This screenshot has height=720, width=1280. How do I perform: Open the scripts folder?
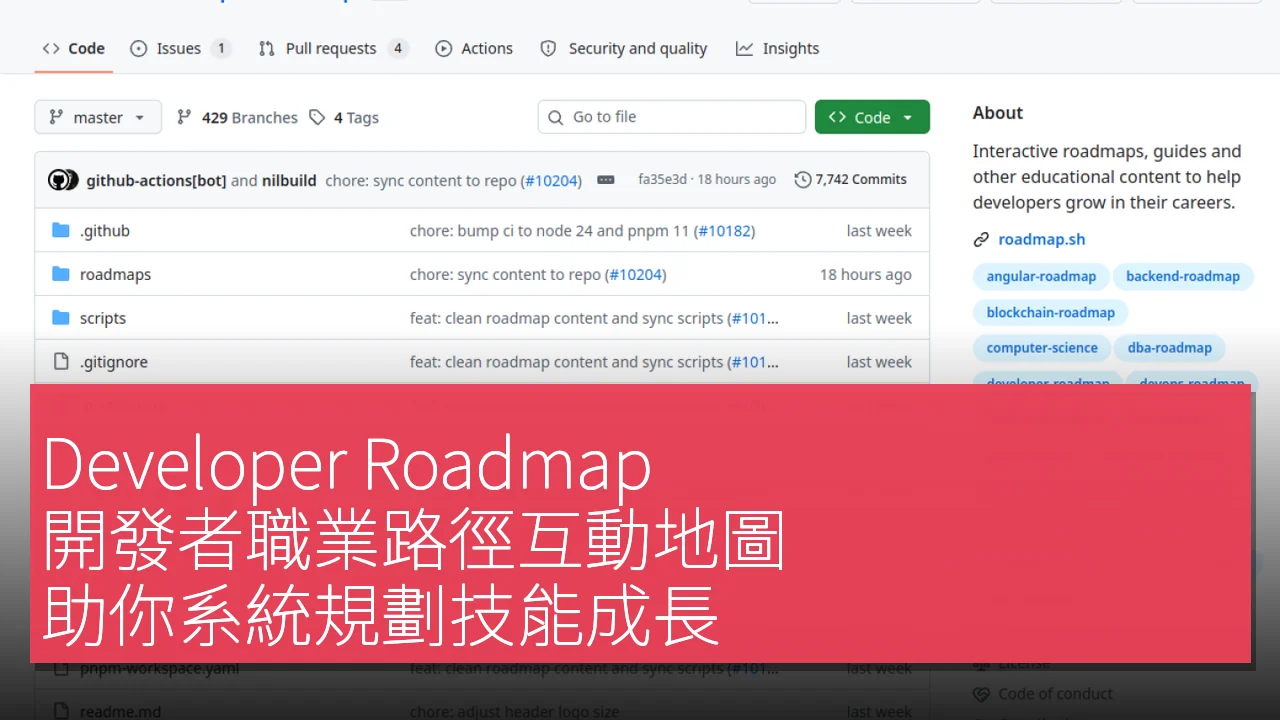point(103,318)
